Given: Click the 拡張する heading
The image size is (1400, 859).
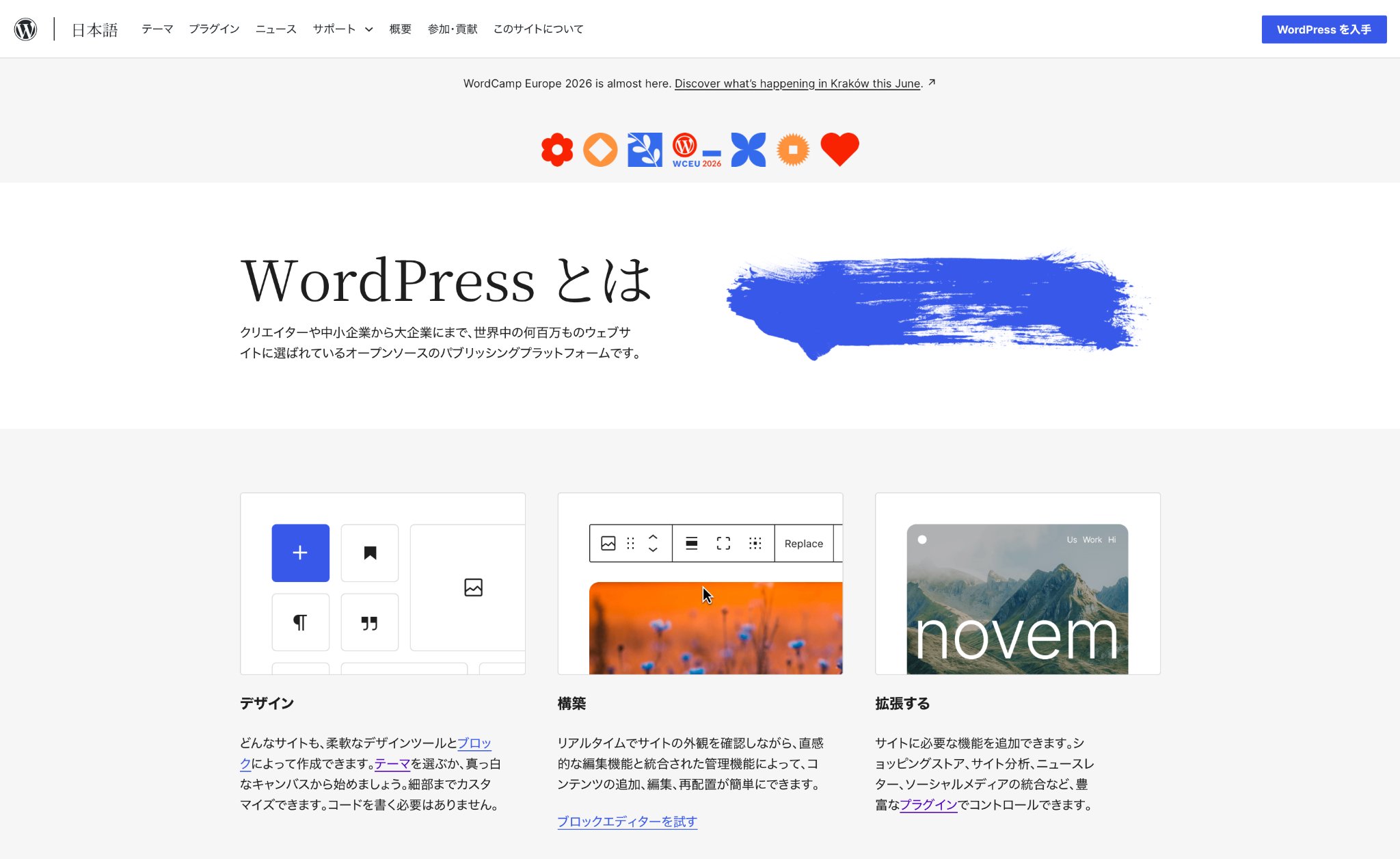Looking at the screenshot, I should 902,703.
